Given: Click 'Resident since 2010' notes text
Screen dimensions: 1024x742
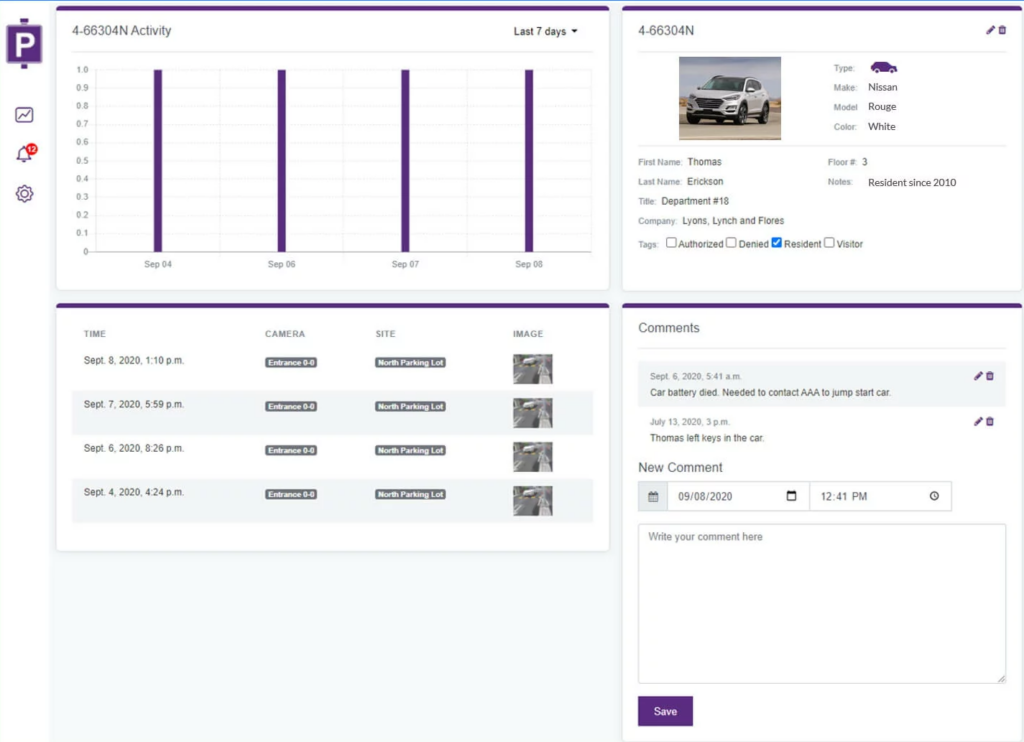Looking at the screenshot, I should (x=912, y=182).
